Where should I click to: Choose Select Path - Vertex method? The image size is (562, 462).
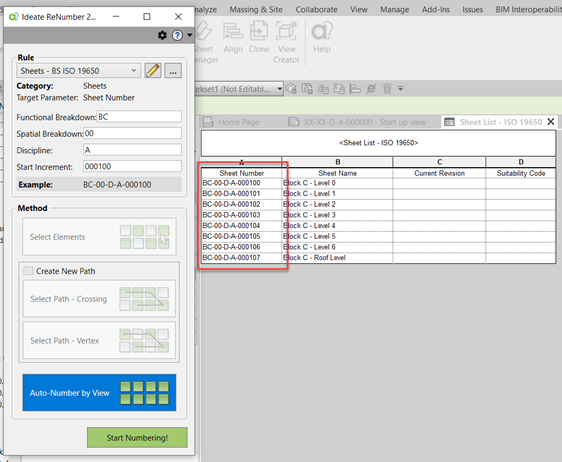99,340
